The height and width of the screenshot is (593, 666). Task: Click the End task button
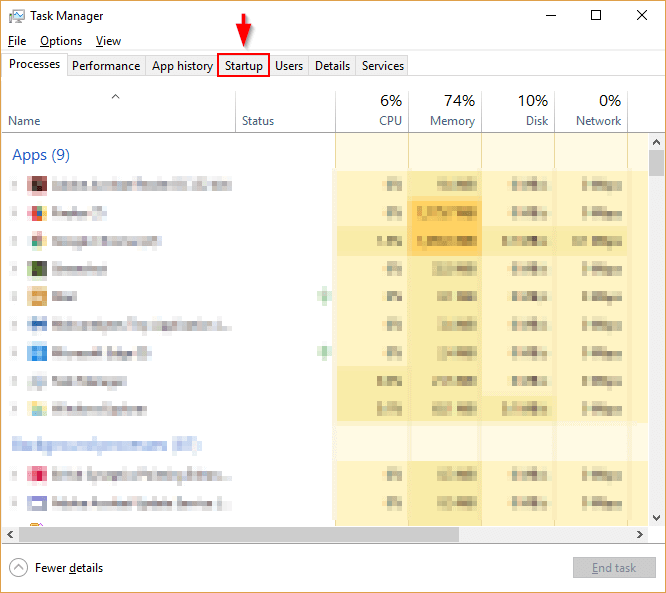point(614,568)
